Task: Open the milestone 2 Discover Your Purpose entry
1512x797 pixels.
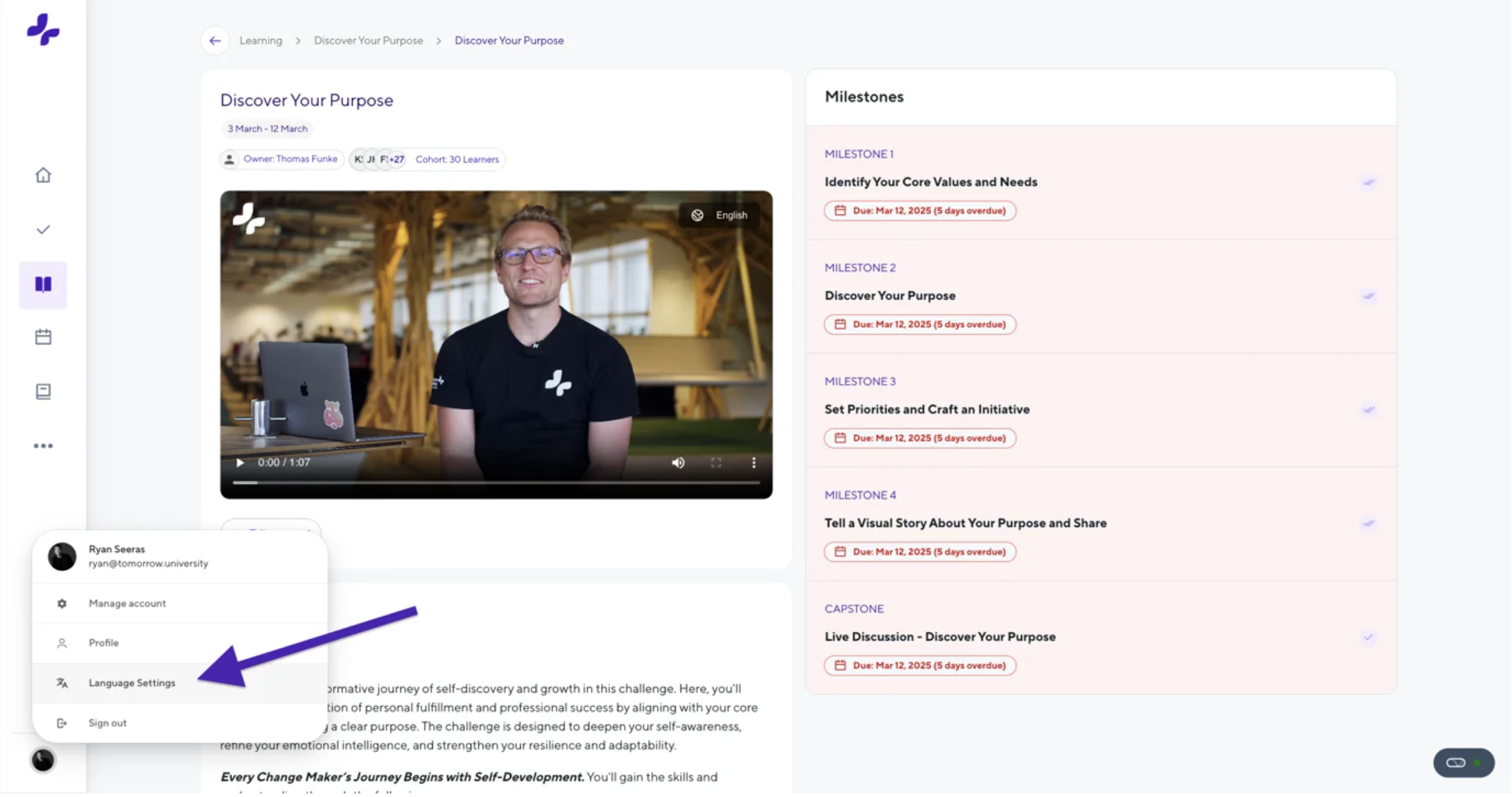Action: coord(890,295)
